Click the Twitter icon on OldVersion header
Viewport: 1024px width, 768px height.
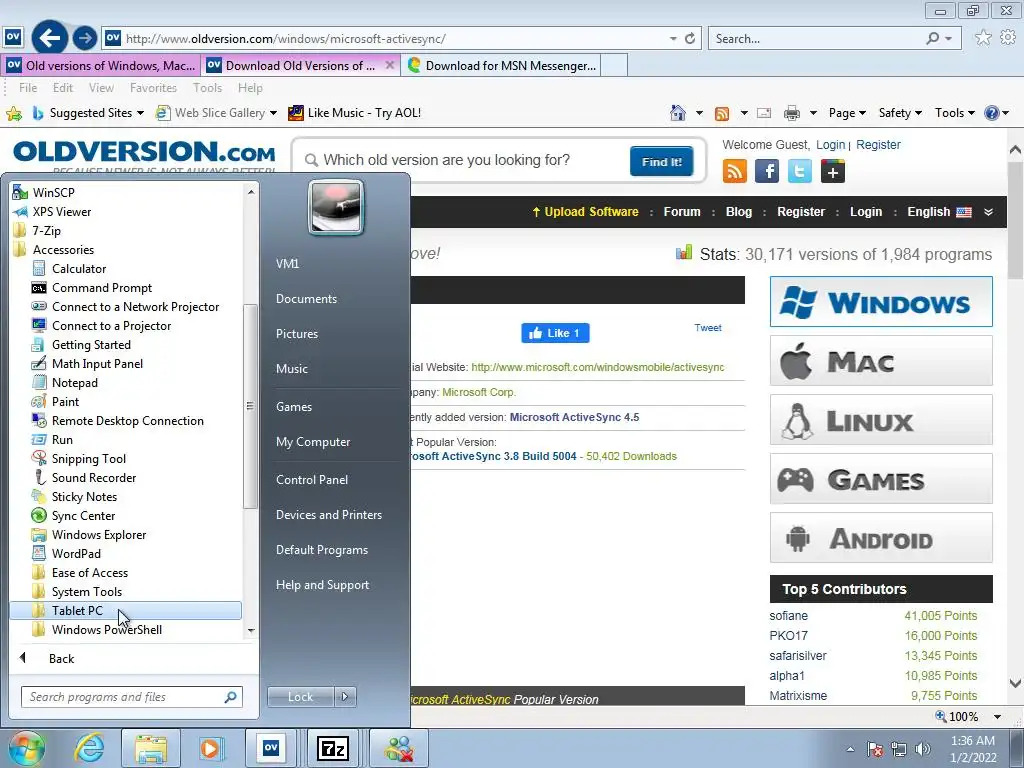click(799, 172)
